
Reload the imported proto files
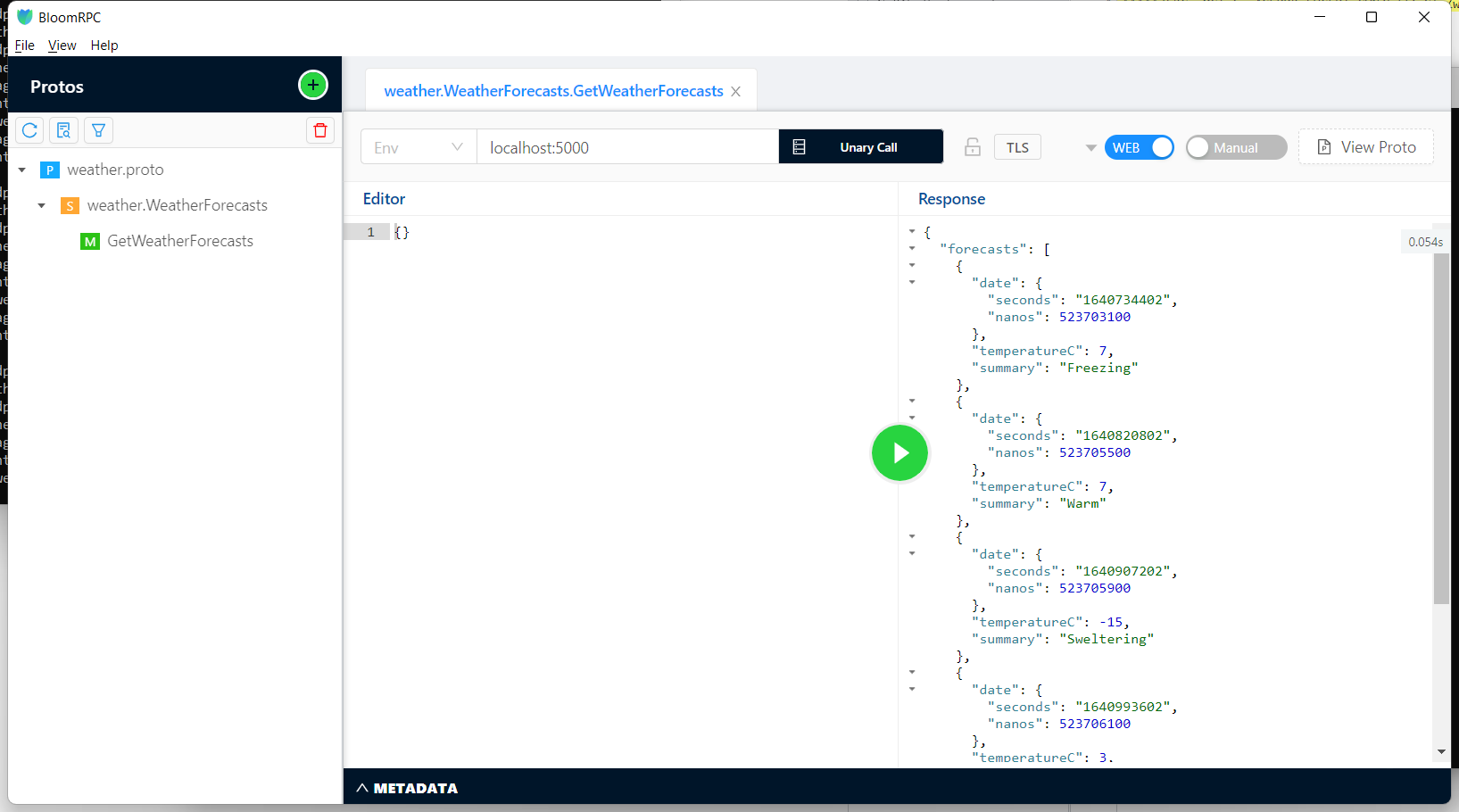click(x=29, y=130)
